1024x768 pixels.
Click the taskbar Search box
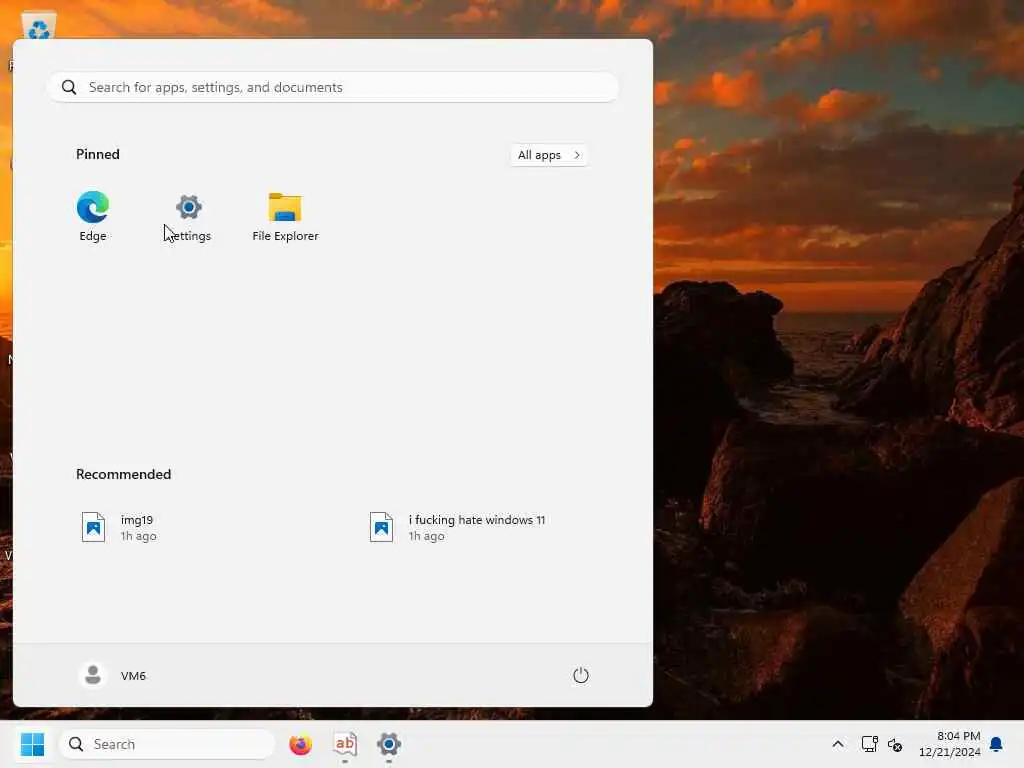tap(167, 744)
